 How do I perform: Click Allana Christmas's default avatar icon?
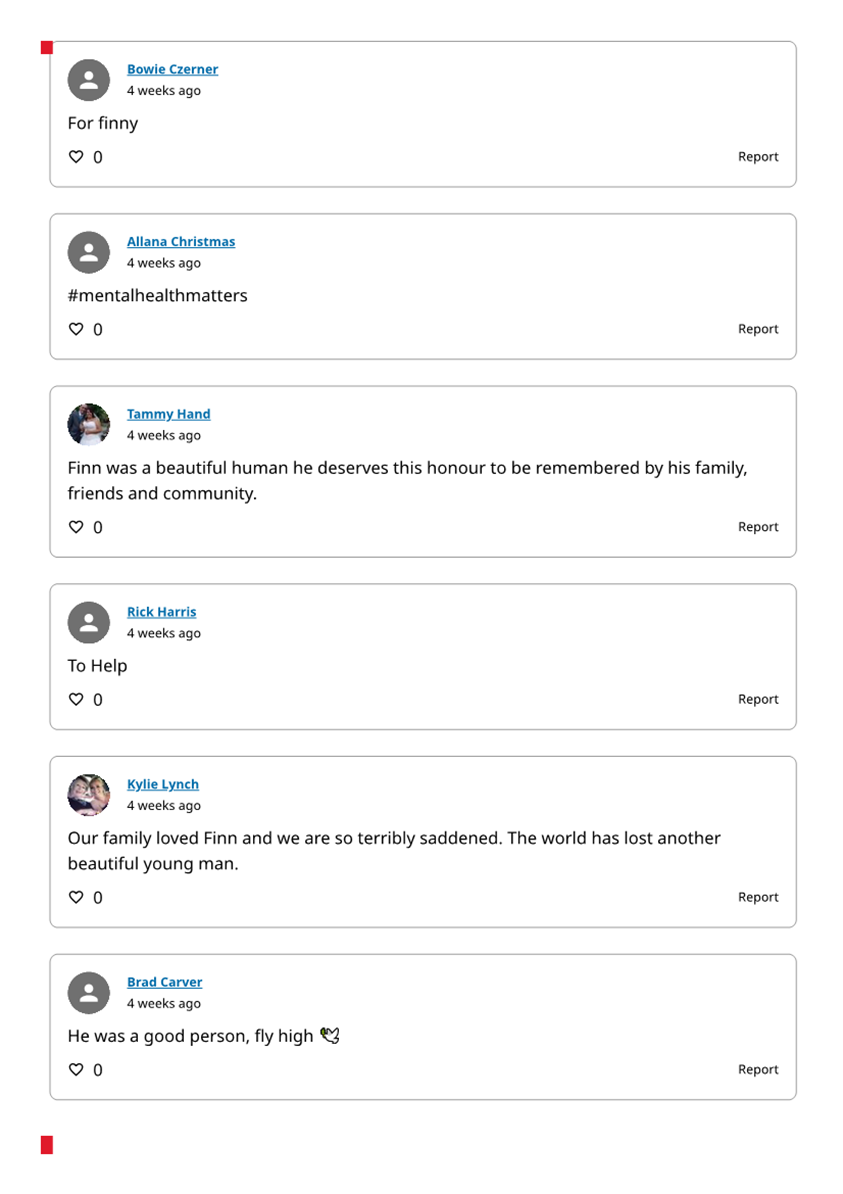tap(89, 252)
